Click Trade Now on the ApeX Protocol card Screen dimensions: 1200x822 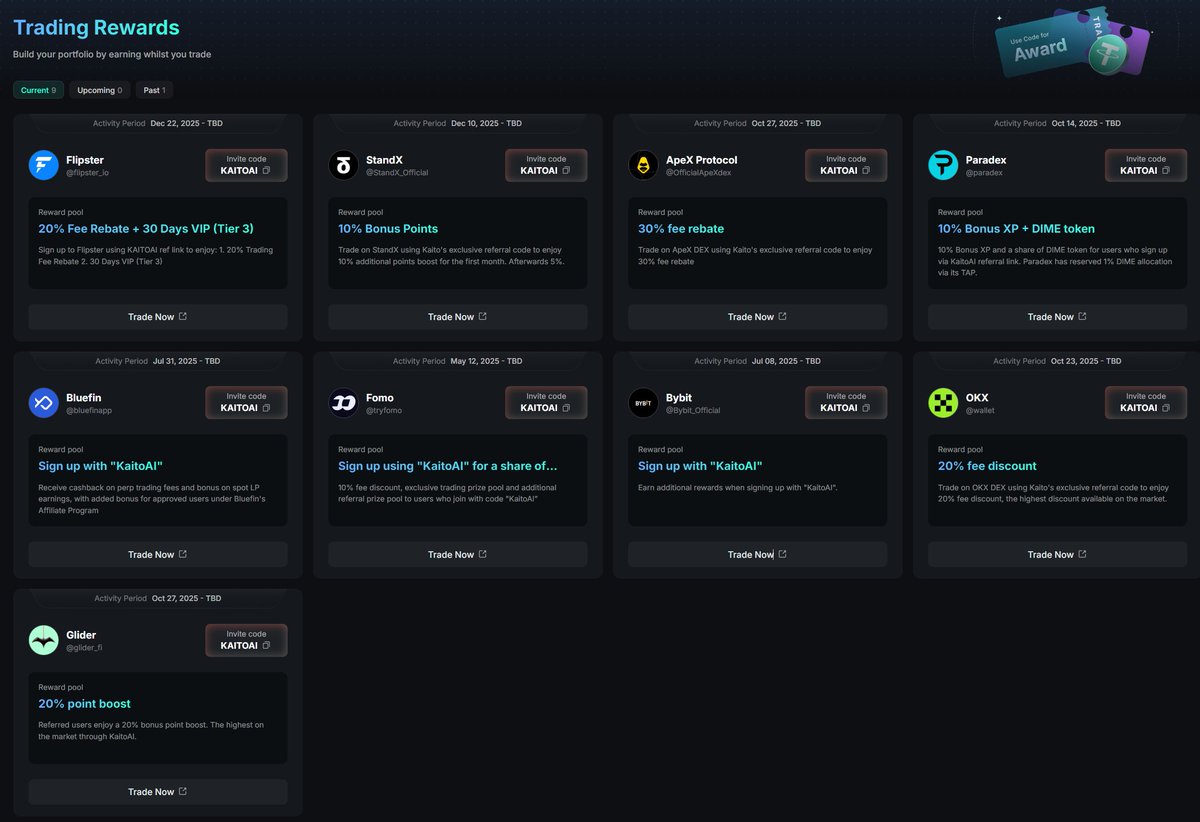point(758,317)
